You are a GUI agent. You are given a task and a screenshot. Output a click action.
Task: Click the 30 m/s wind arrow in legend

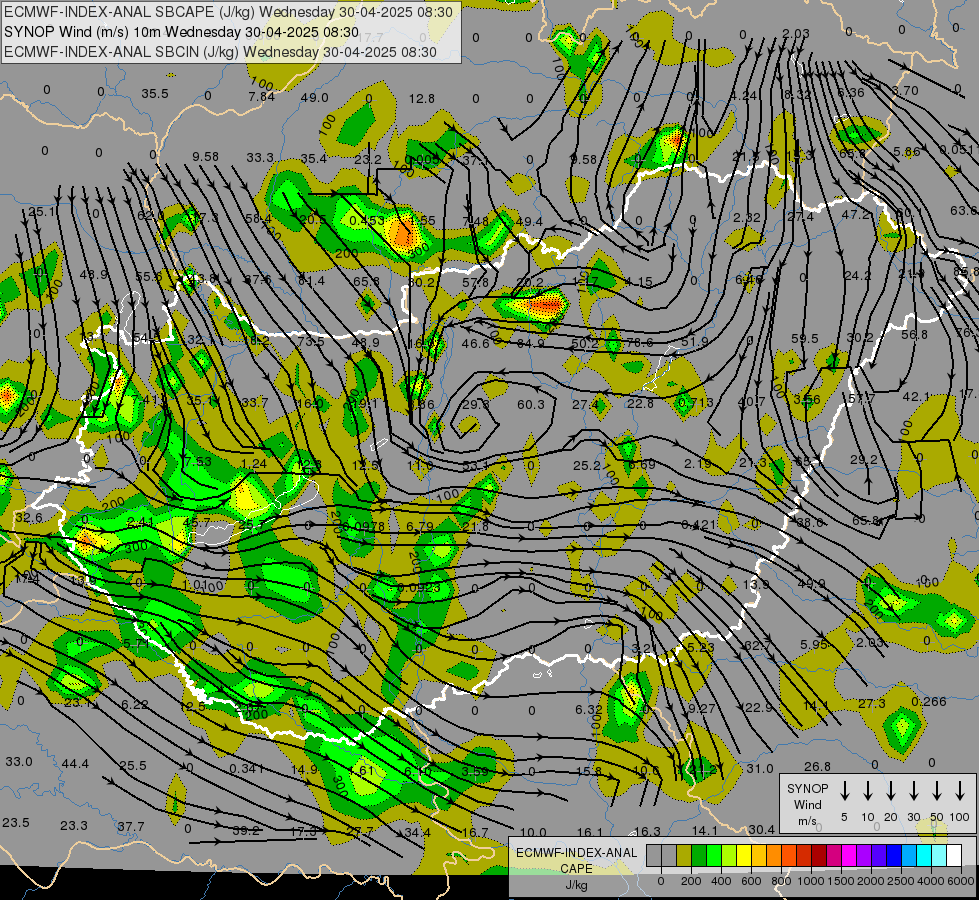[914, 791]
